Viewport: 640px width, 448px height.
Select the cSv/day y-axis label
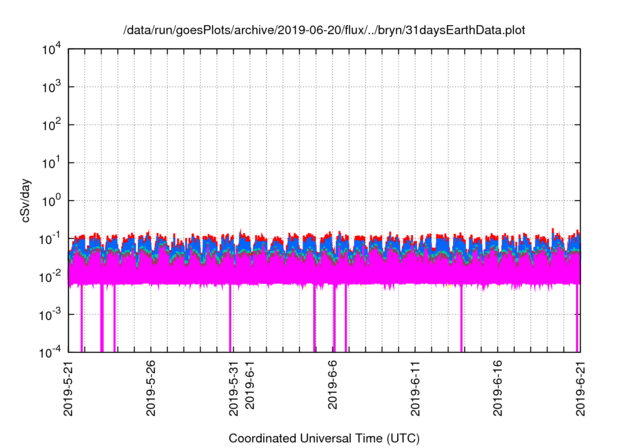(x=26, y=200)
